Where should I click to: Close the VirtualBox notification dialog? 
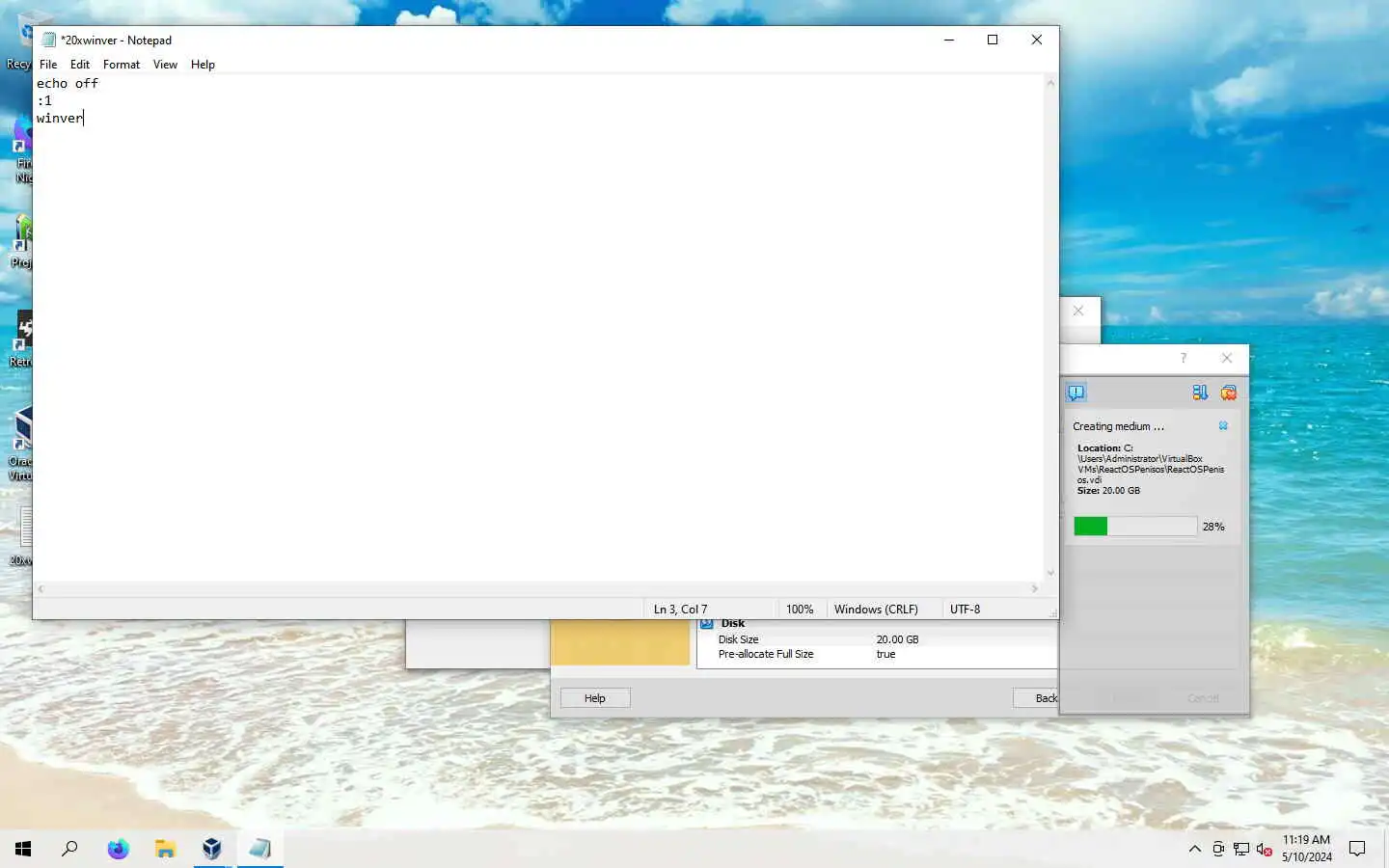[x=1227, y=358]
